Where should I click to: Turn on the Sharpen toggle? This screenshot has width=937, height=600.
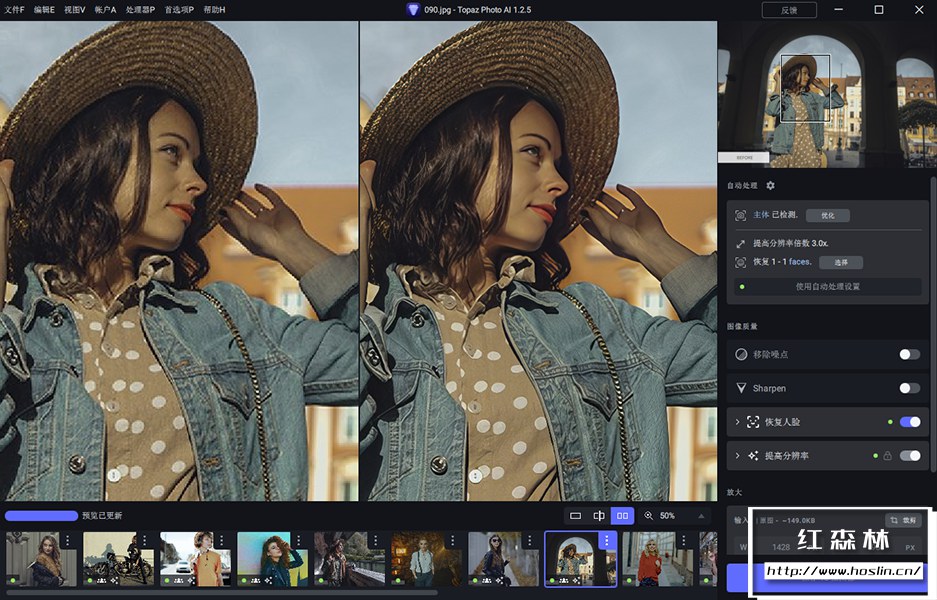(x=909, y=388)
